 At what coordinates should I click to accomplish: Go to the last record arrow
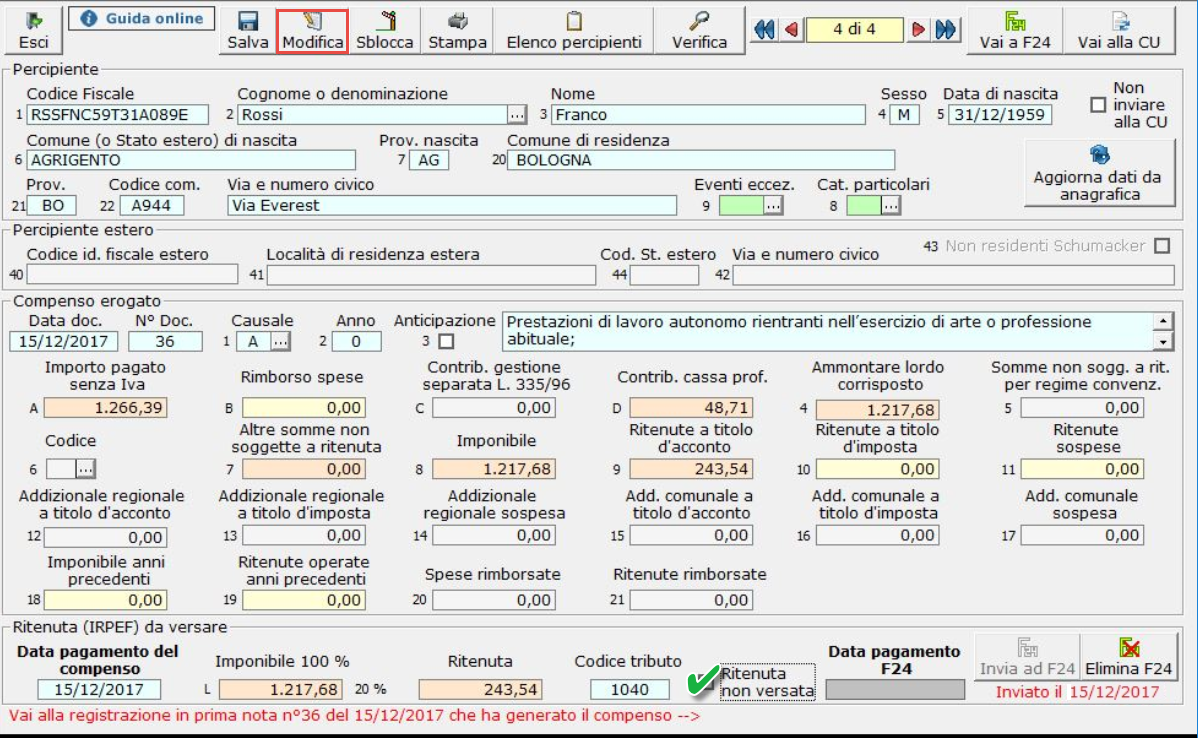945,30
